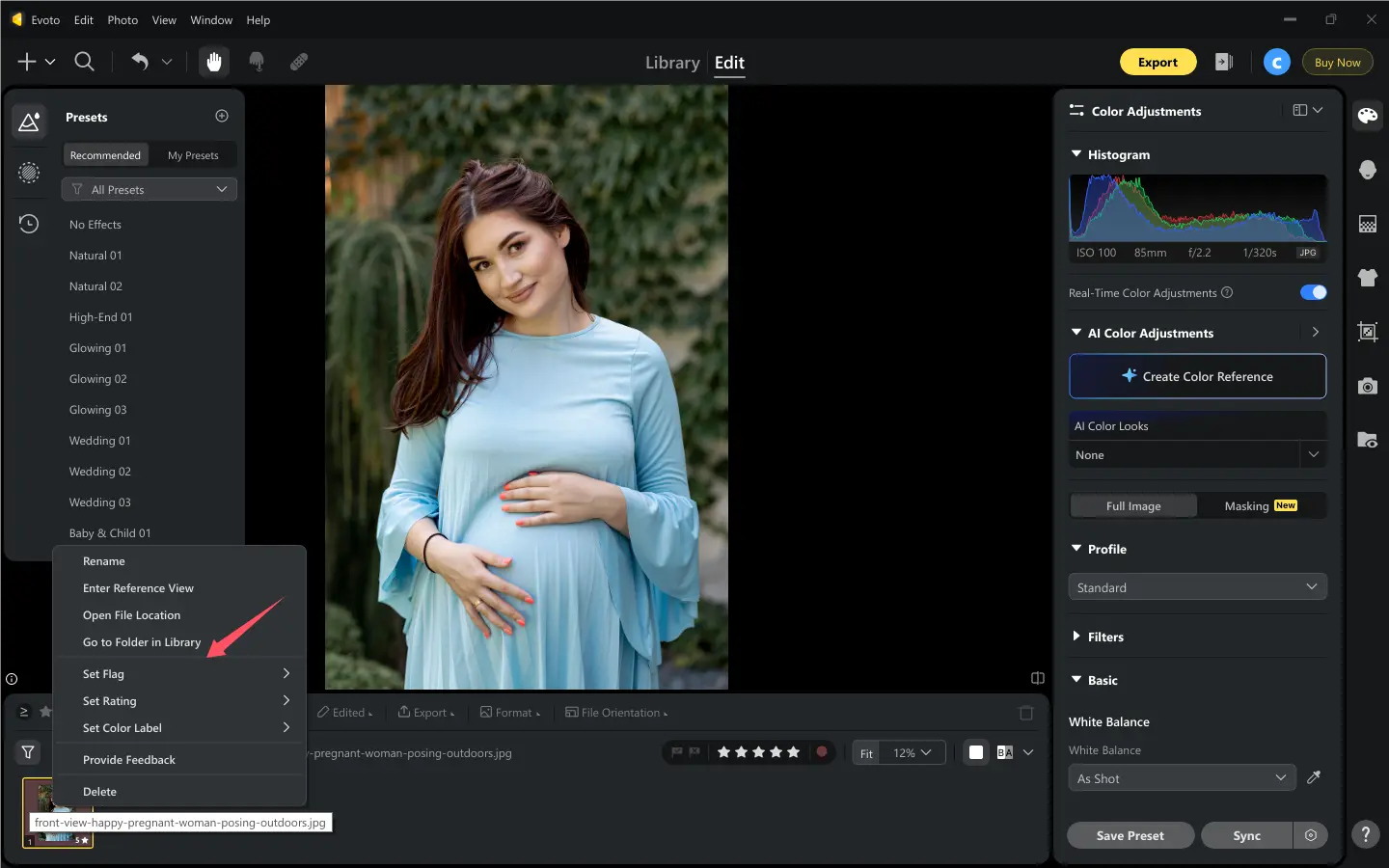Toggle Real-Time Color Adjustments switch
This screenshot has height=868, width=1389.
coord(1313,292)
